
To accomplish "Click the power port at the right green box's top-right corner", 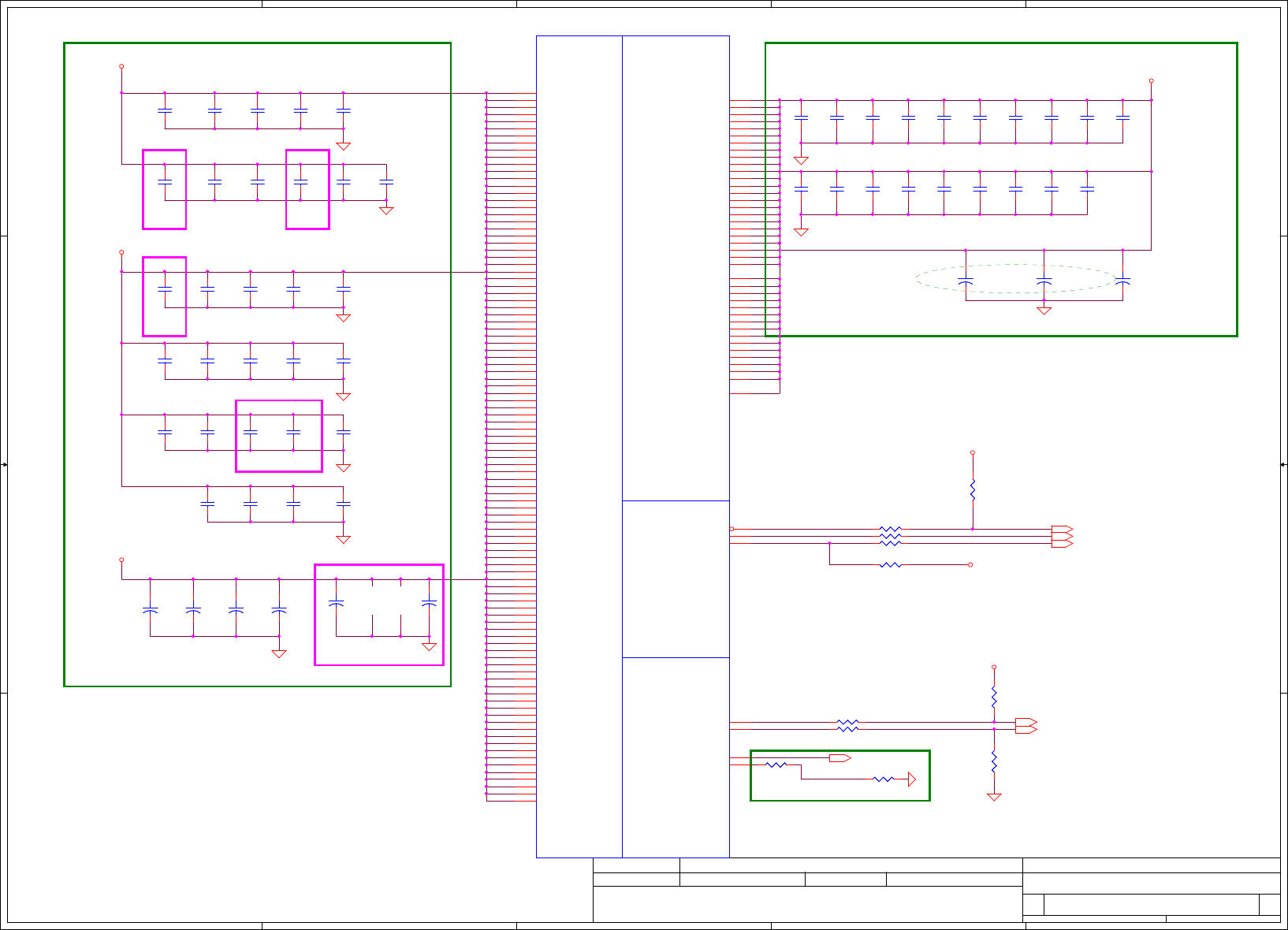I will [1151, 80].
